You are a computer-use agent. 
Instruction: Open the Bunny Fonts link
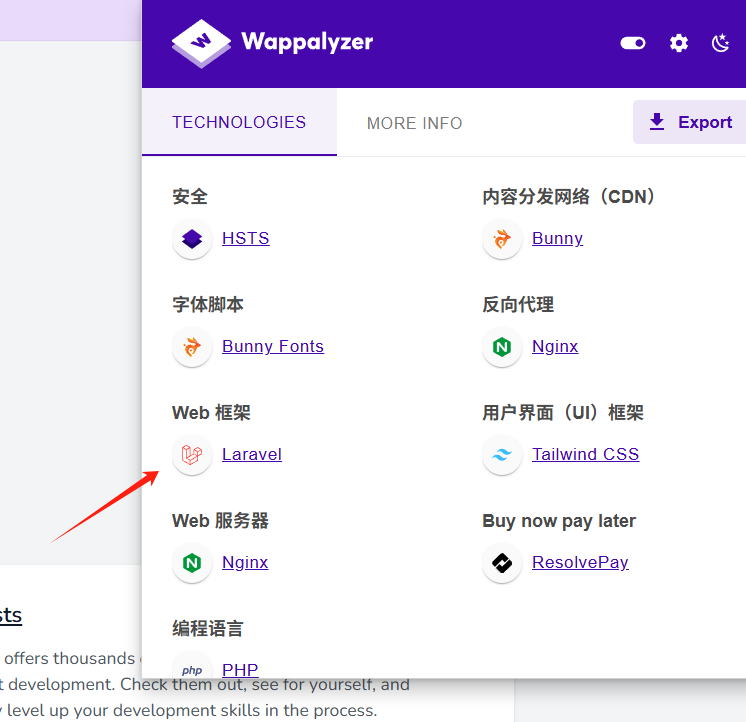pos(273,346)
